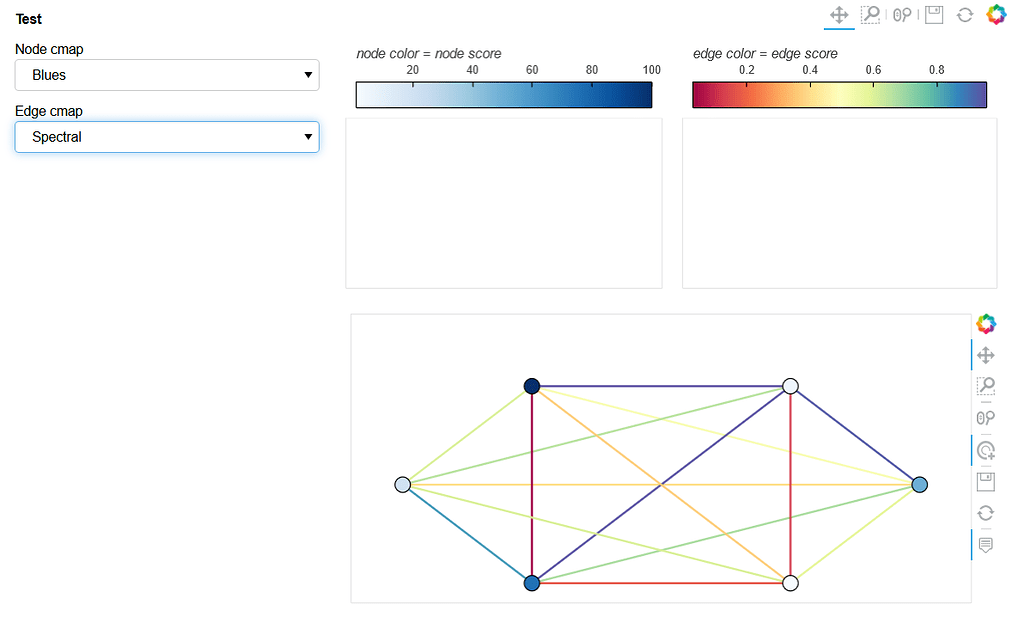This screenshot has width=1024, height=623.
Task: Click the Bokeh logo above the graph toolbar
Action: click(985, 323)
